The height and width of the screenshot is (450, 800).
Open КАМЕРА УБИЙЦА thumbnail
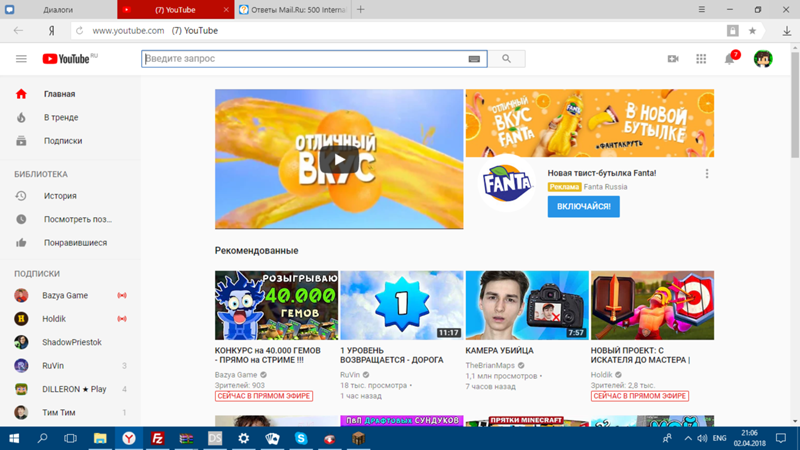pos(527,305)
